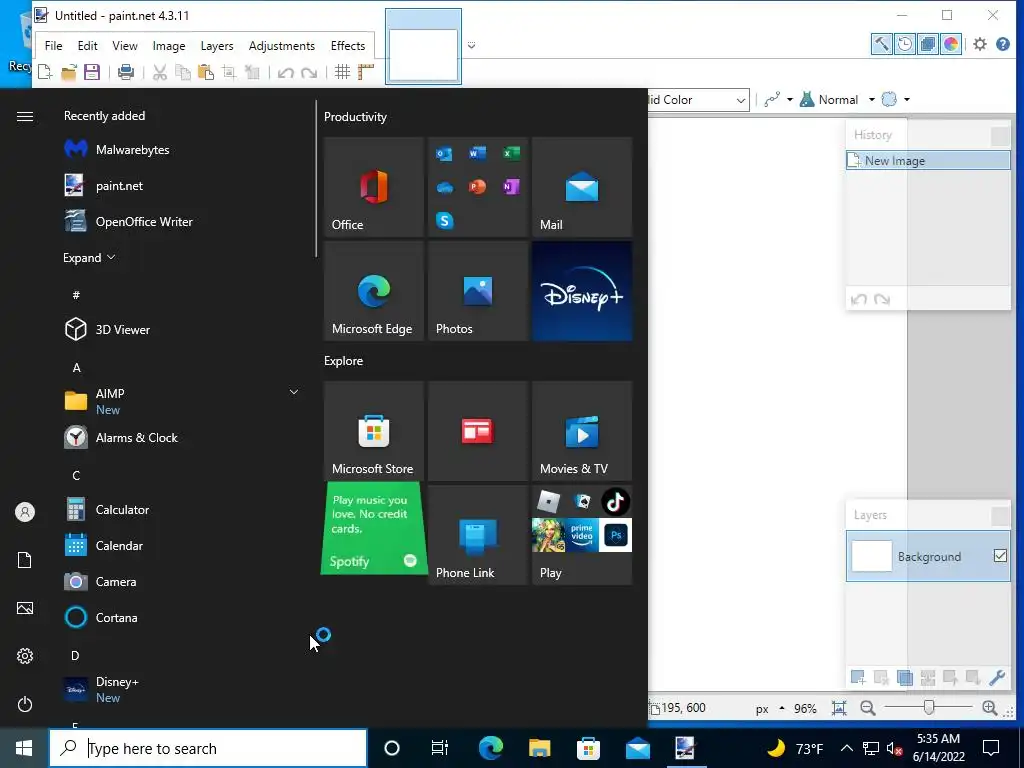Click the Start menu power button
Viewport: 1024px width, 768px height.
pyautogui.click(x=25, y=704)
